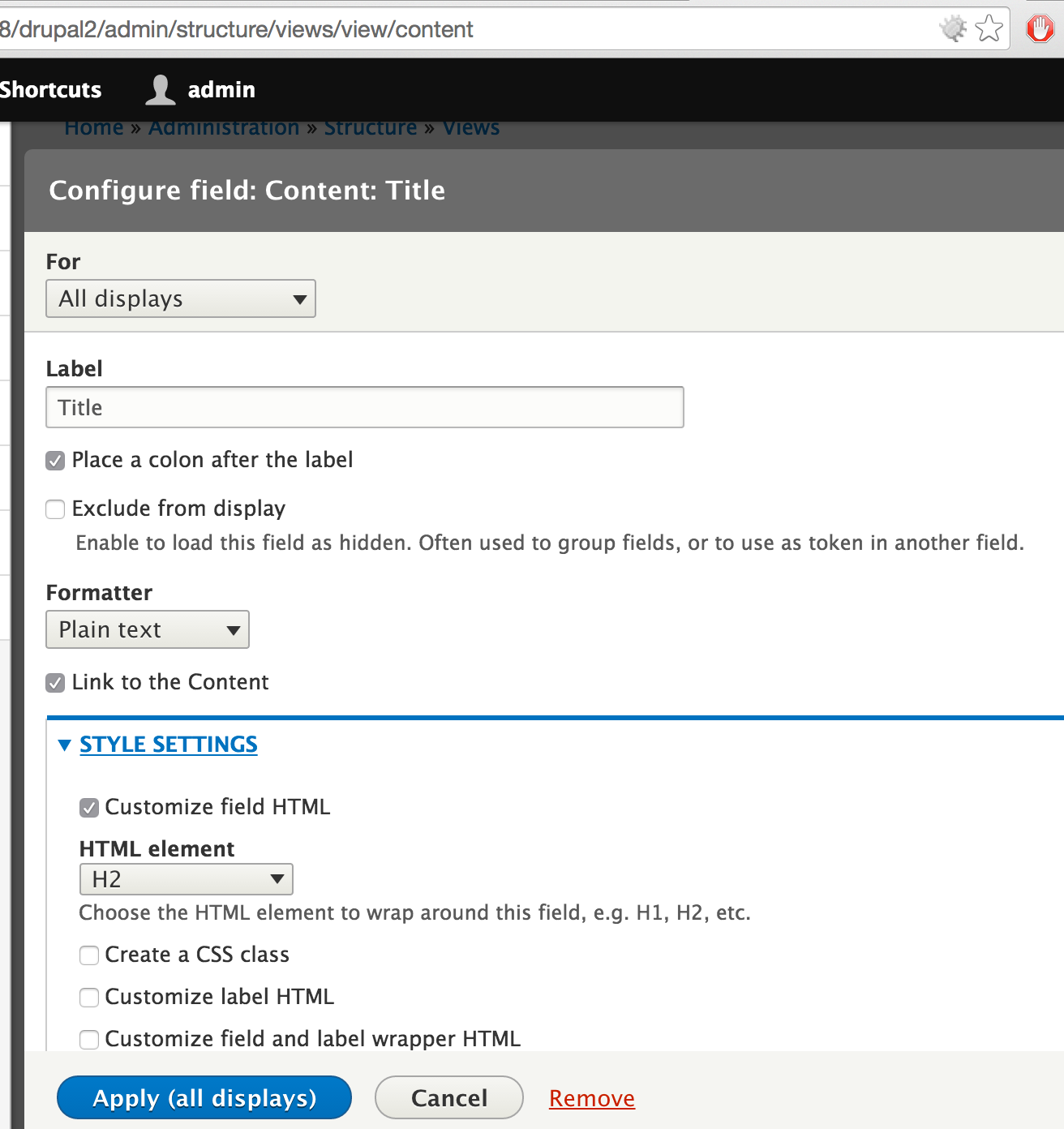
Task: Cancel the field configuration
Action: [x=448, y=1097]
